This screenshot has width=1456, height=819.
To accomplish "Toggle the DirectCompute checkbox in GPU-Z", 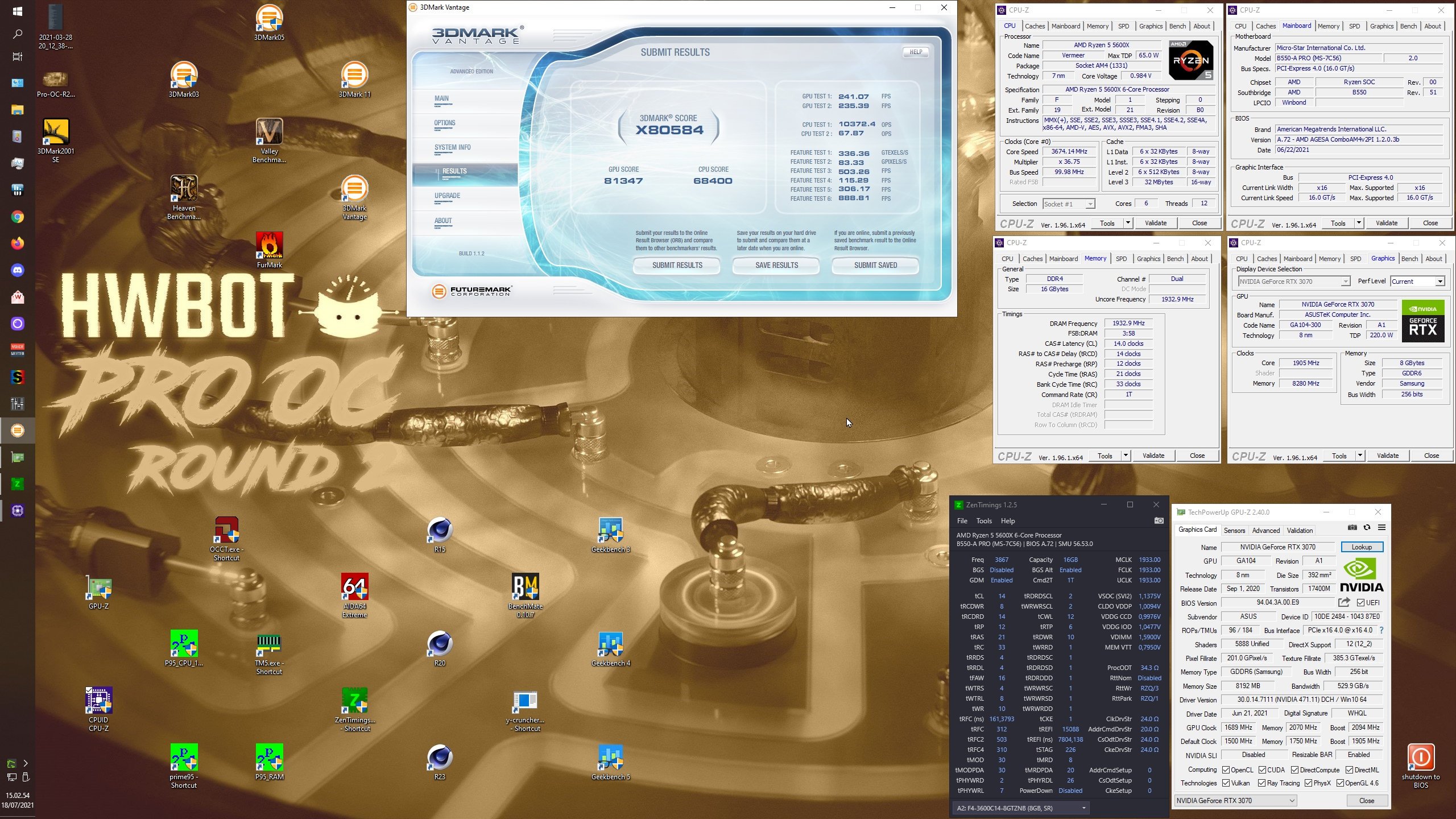I will coord(1294,770).
